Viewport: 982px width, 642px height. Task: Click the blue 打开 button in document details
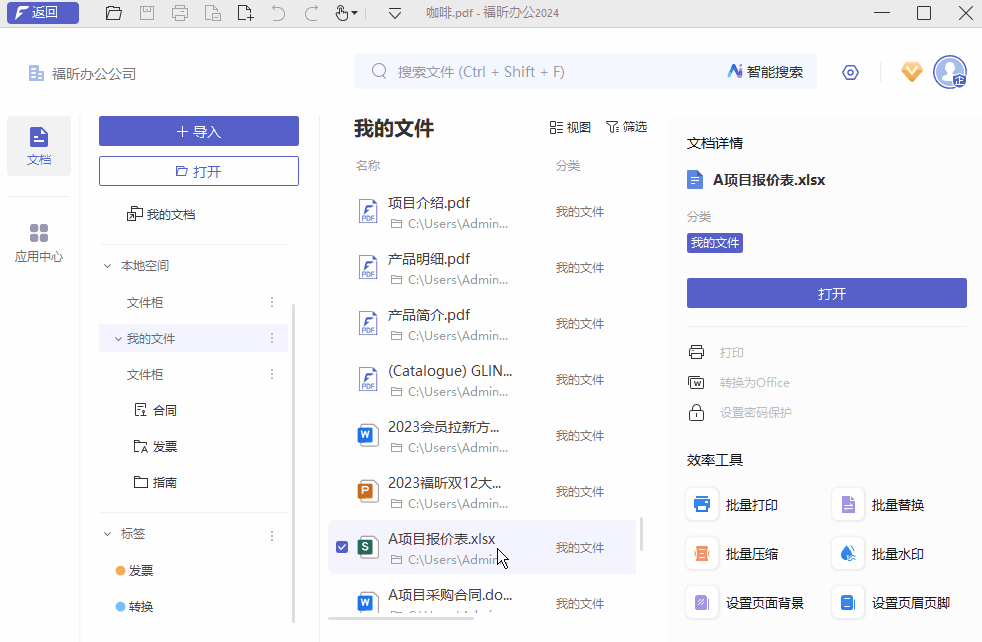827,292
